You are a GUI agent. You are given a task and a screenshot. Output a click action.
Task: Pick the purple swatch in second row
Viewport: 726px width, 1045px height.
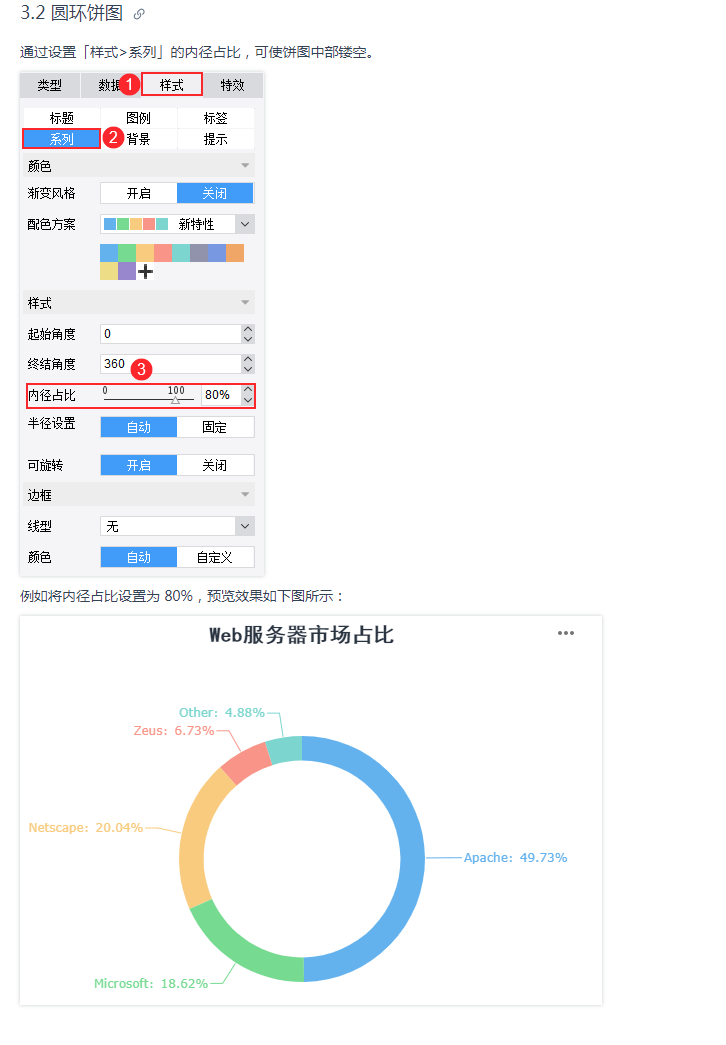point(127,271)
